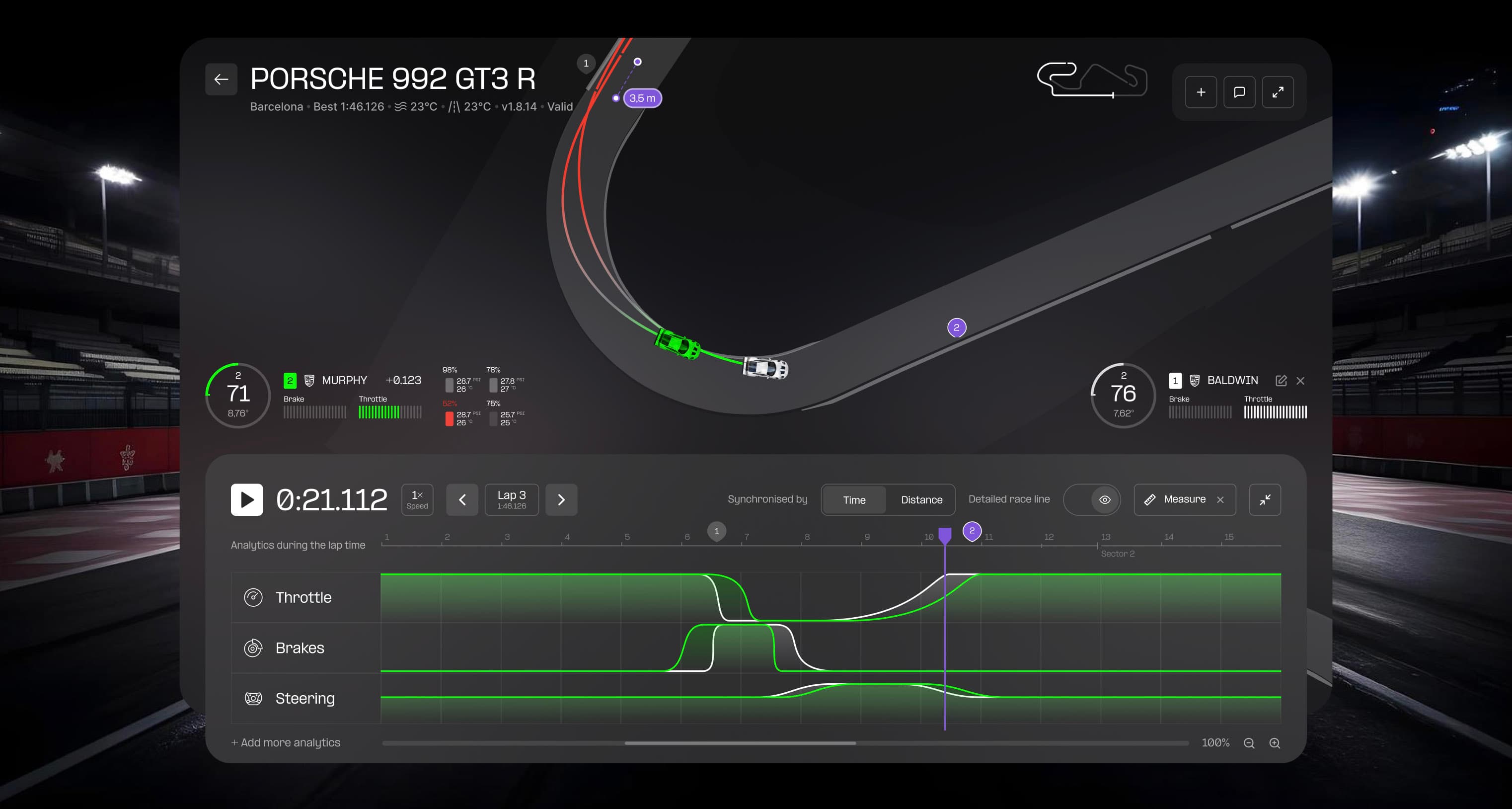Select the Throttle analytics row
The height and width of the screenshot is (809, 1512).
pyautogui.click(x=305, y=597)
